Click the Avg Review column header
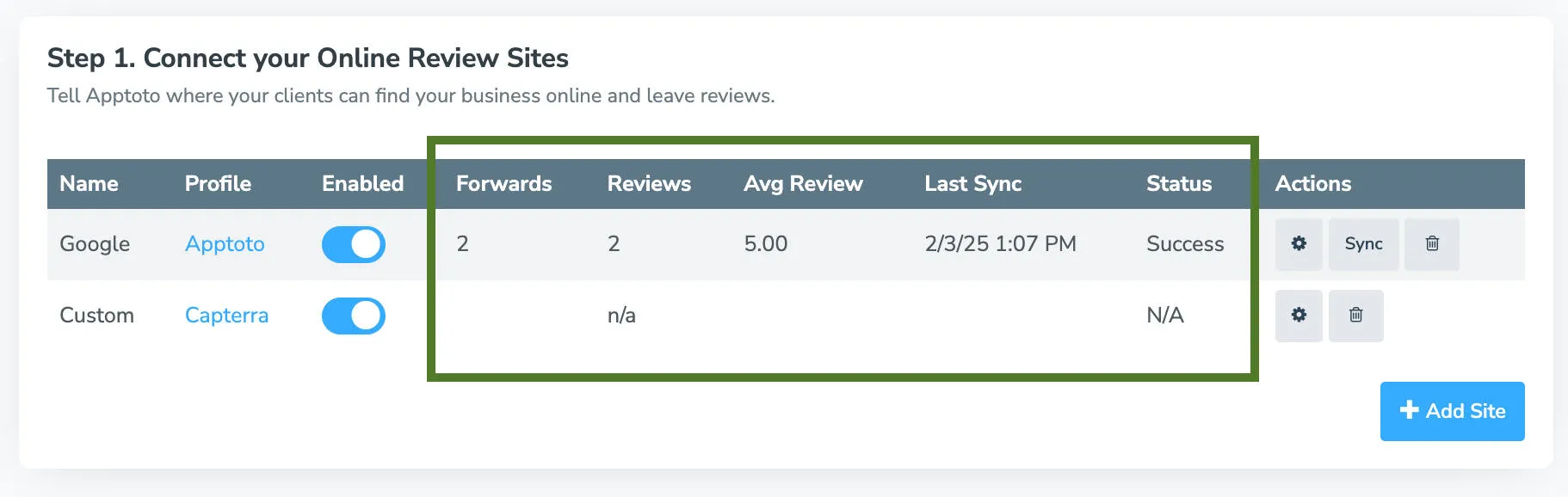The height and width of the screenshot is (497, 1568). [x=804, y=183]
